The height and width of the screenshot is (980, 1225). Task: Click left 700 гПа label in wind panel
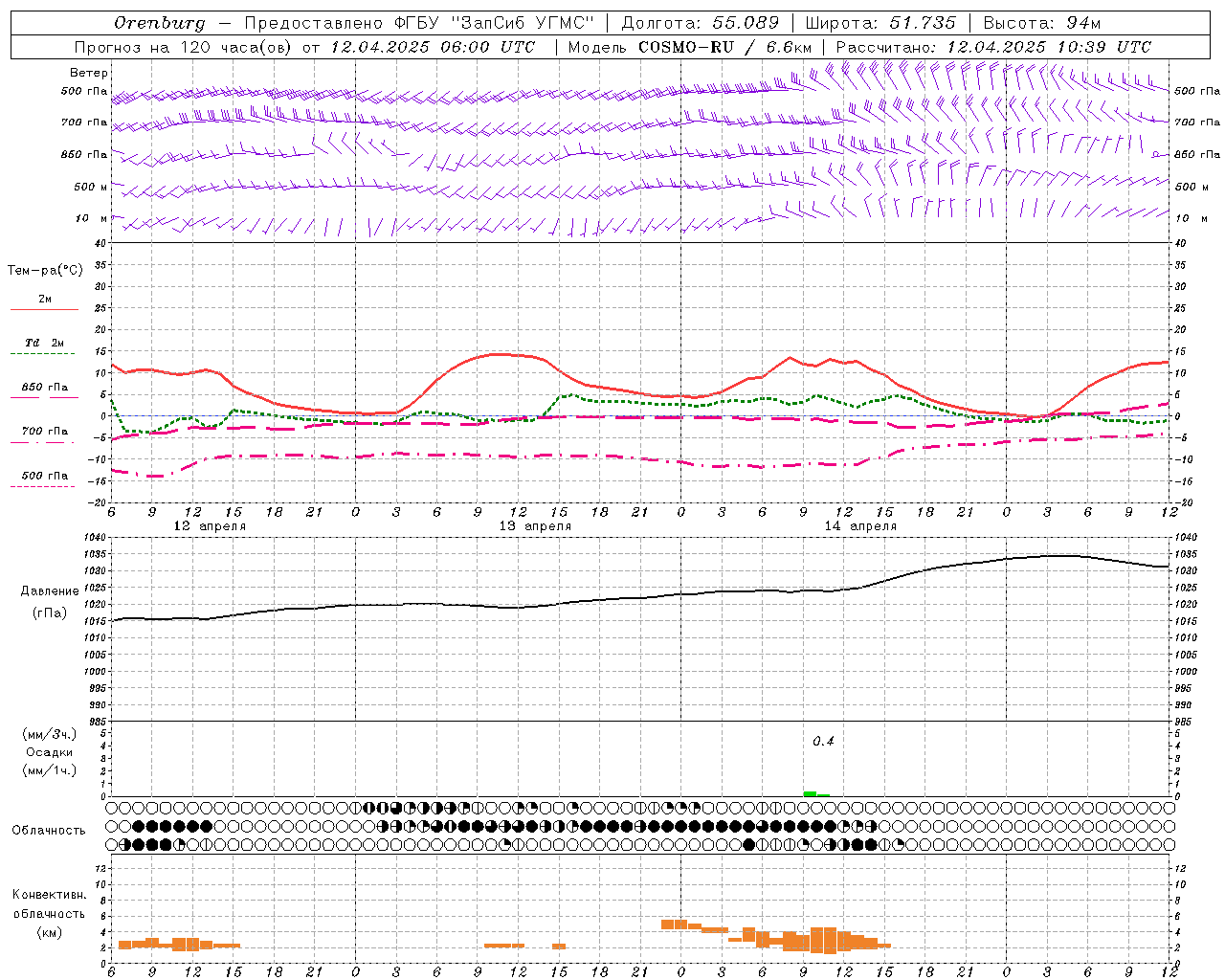coord(84,122)
